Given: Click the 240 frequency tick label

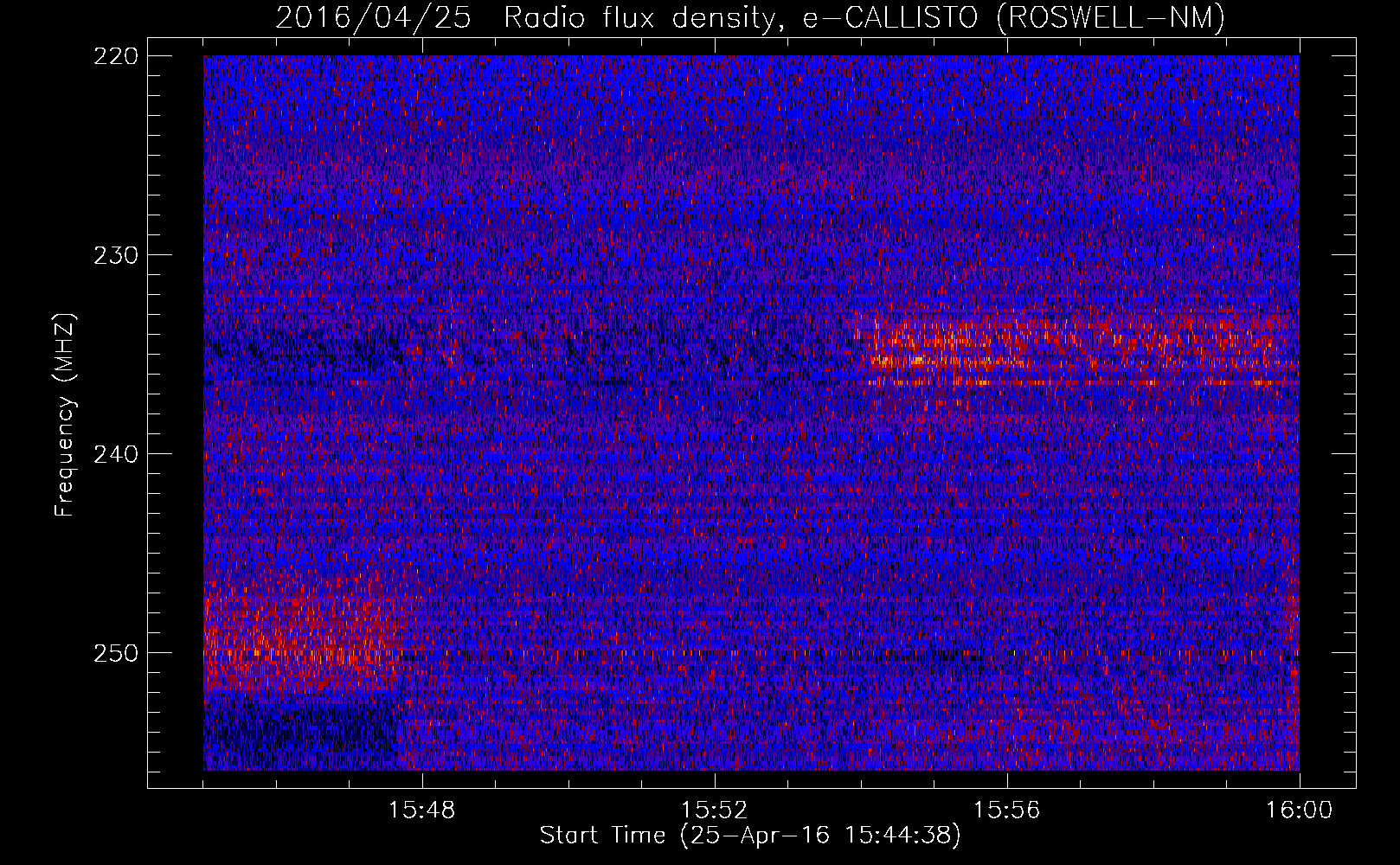Looking at the screenshot, I should point(115,454).
